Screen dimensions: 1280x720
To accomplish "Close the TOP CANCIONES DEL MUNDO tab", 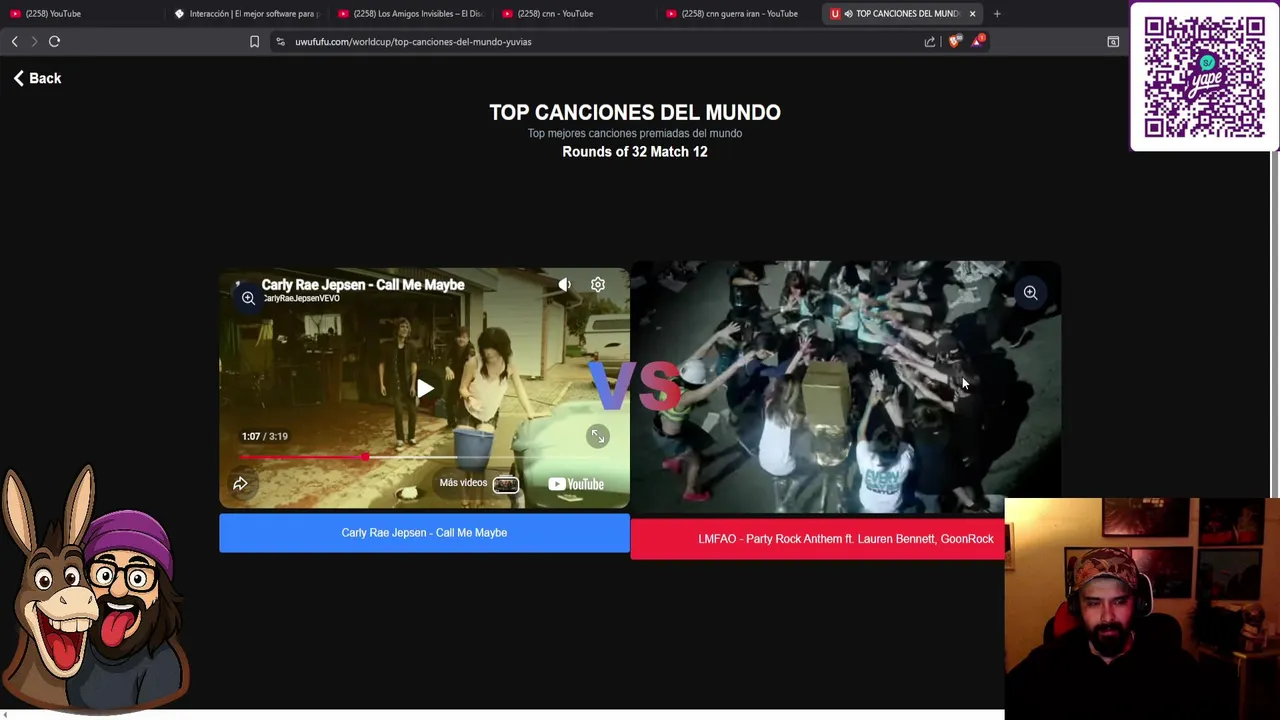I will pyautogui.click(x=972, y=14).
